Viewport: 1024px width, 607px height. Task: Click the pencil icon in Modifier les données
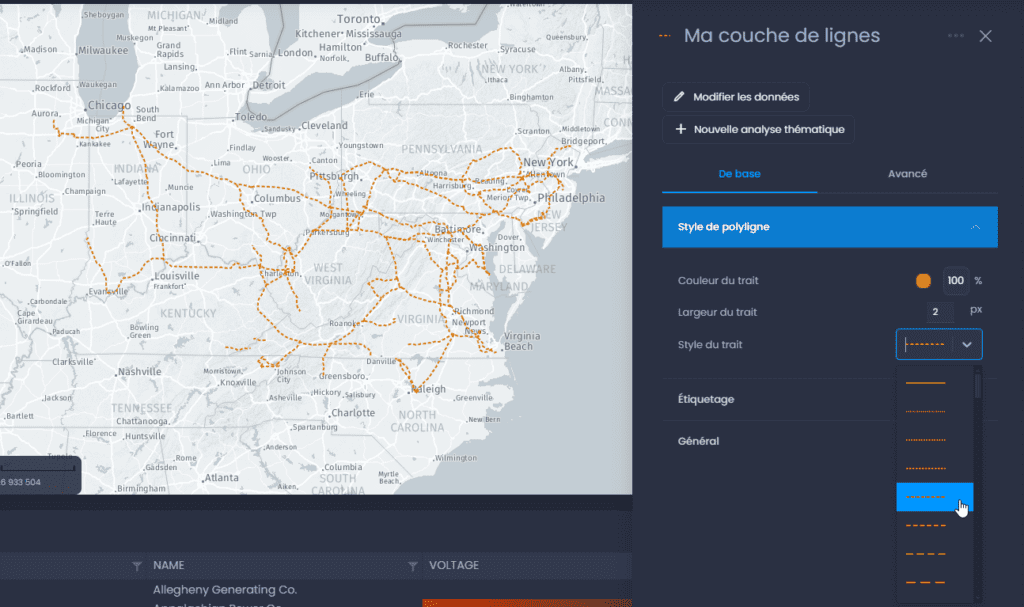click(x=679, y=97)
